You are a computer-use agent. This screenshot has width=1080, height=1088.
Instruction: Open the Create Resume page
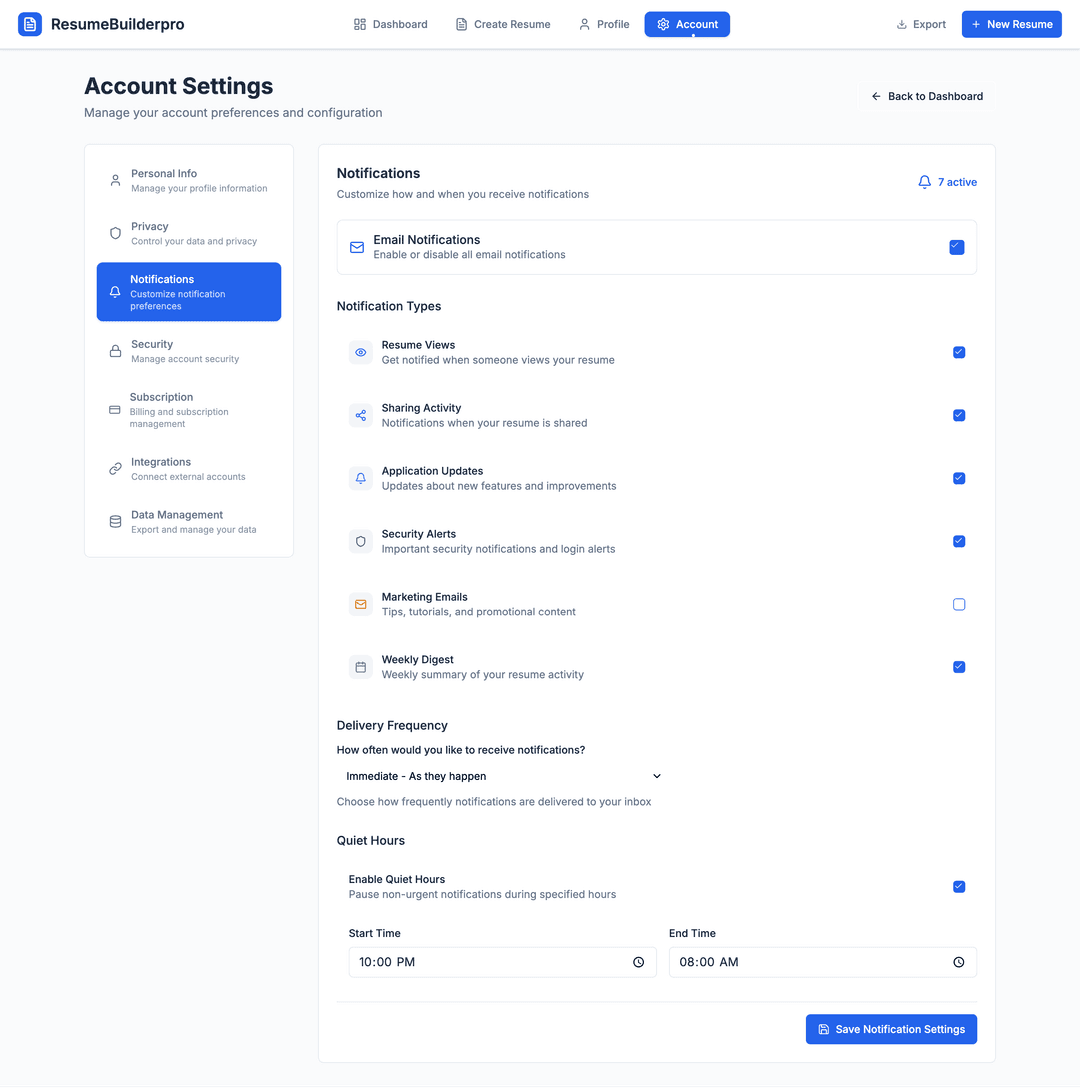click(503, 24)
